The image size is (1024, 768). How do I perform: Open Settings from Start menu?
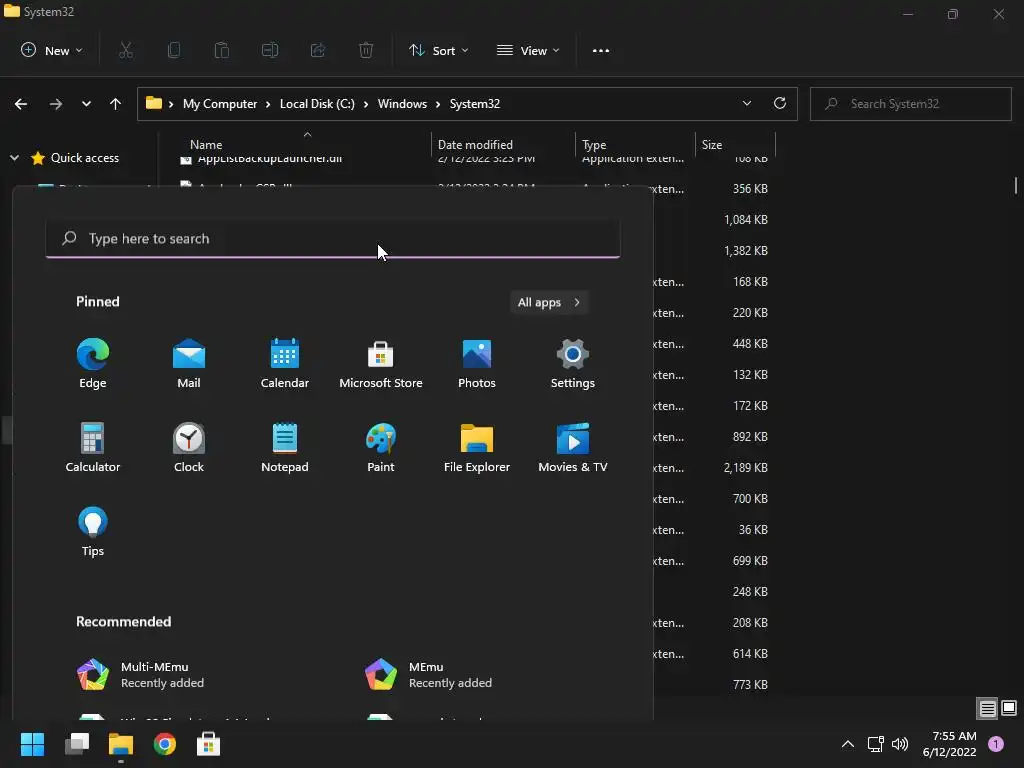pyautogui.click(x=573, y=363)
